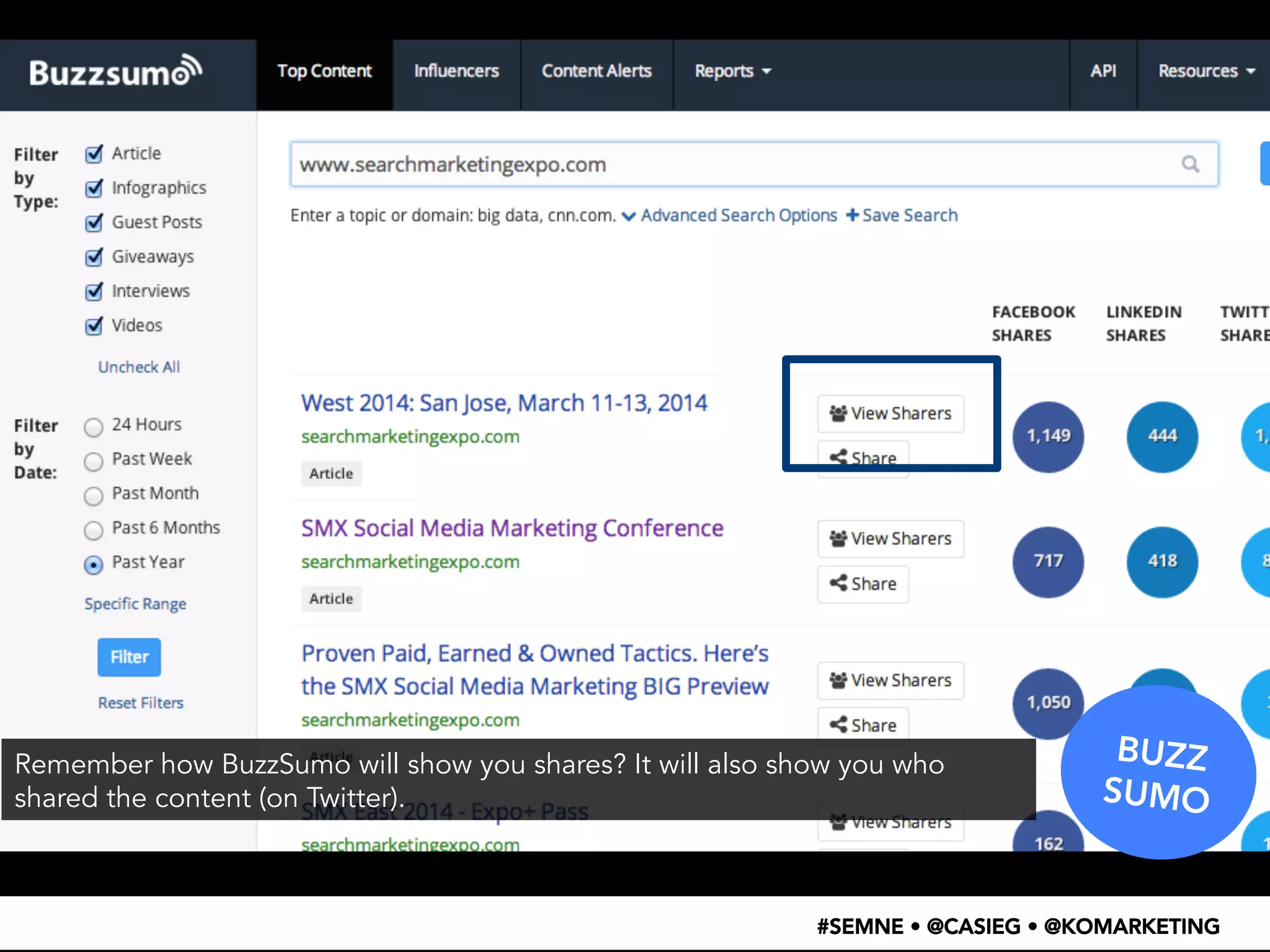
Task: Click the domain search input field
Action: [x=754, y=164]
